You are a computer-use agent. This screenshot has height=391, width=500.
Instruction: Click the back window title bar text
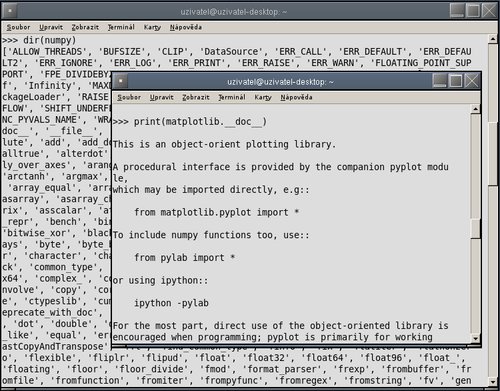tap(233, 12)
